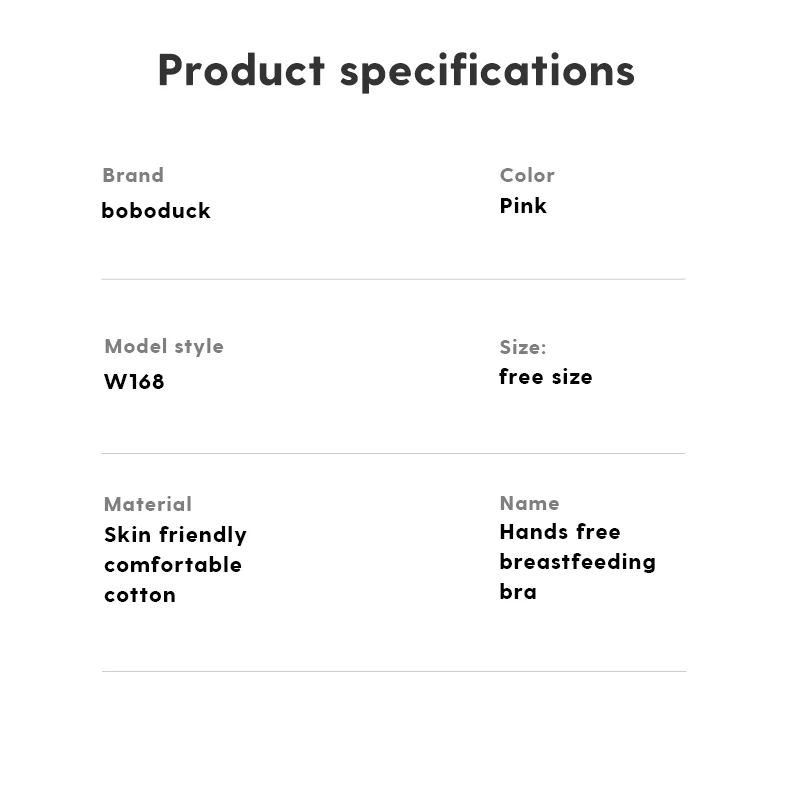Select the "Brand" label
801x801 pixels.
tap(133, 175)
